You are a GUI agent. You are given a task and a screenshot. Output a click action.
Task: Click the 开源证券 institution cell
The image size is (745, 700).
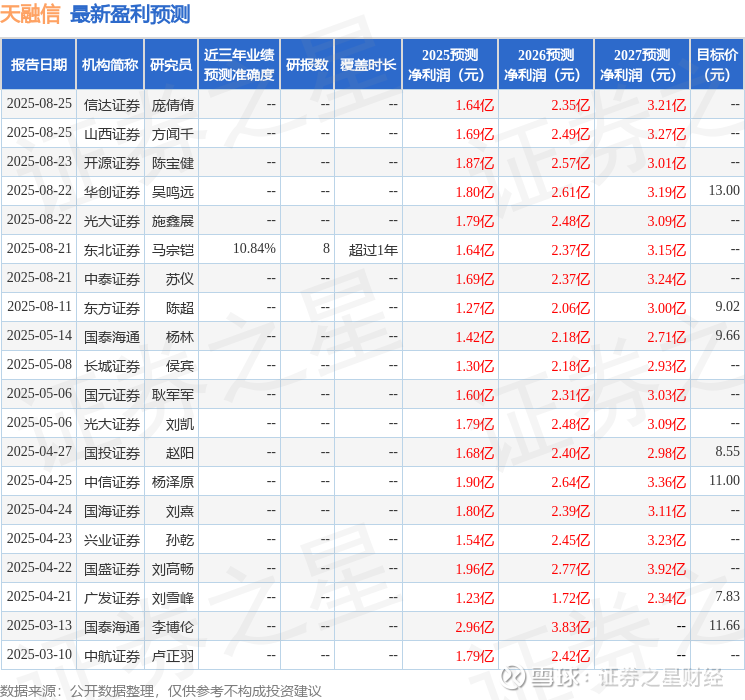(112, 163)
